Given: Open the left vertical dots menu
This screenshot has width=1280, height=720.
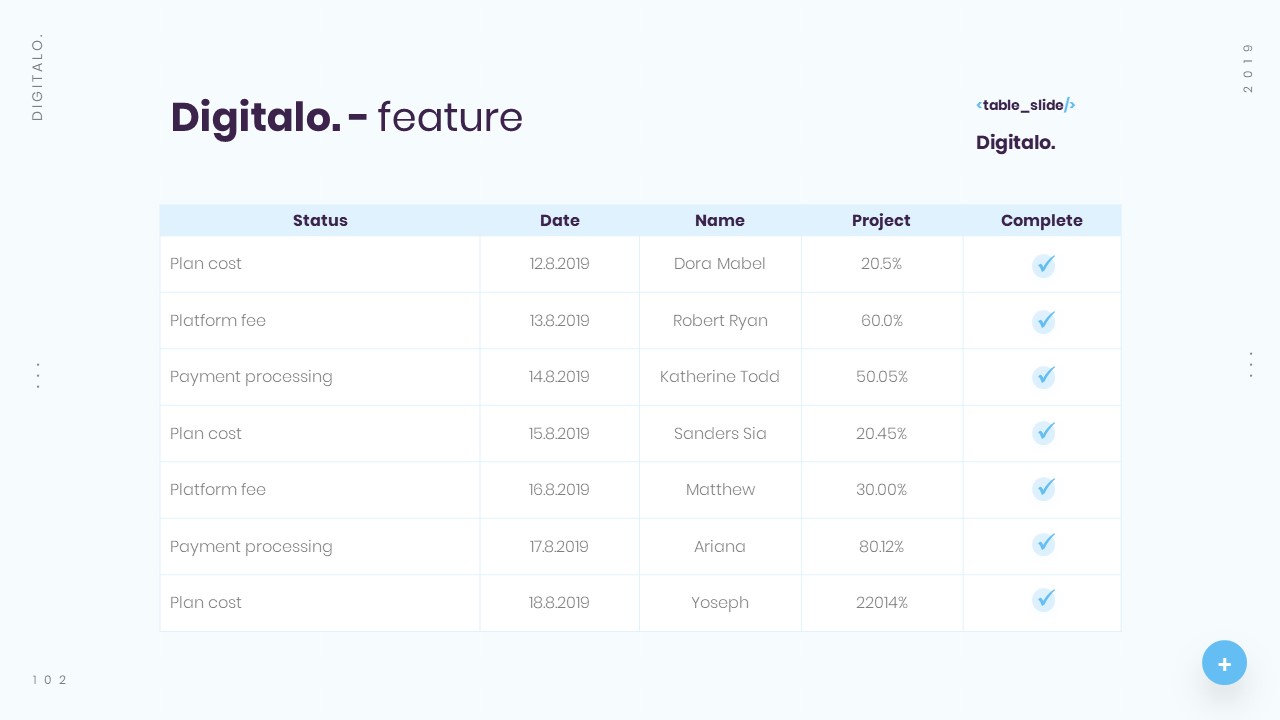Looking at the screenshot, I should pyautogui.click(x=38, y=376).
